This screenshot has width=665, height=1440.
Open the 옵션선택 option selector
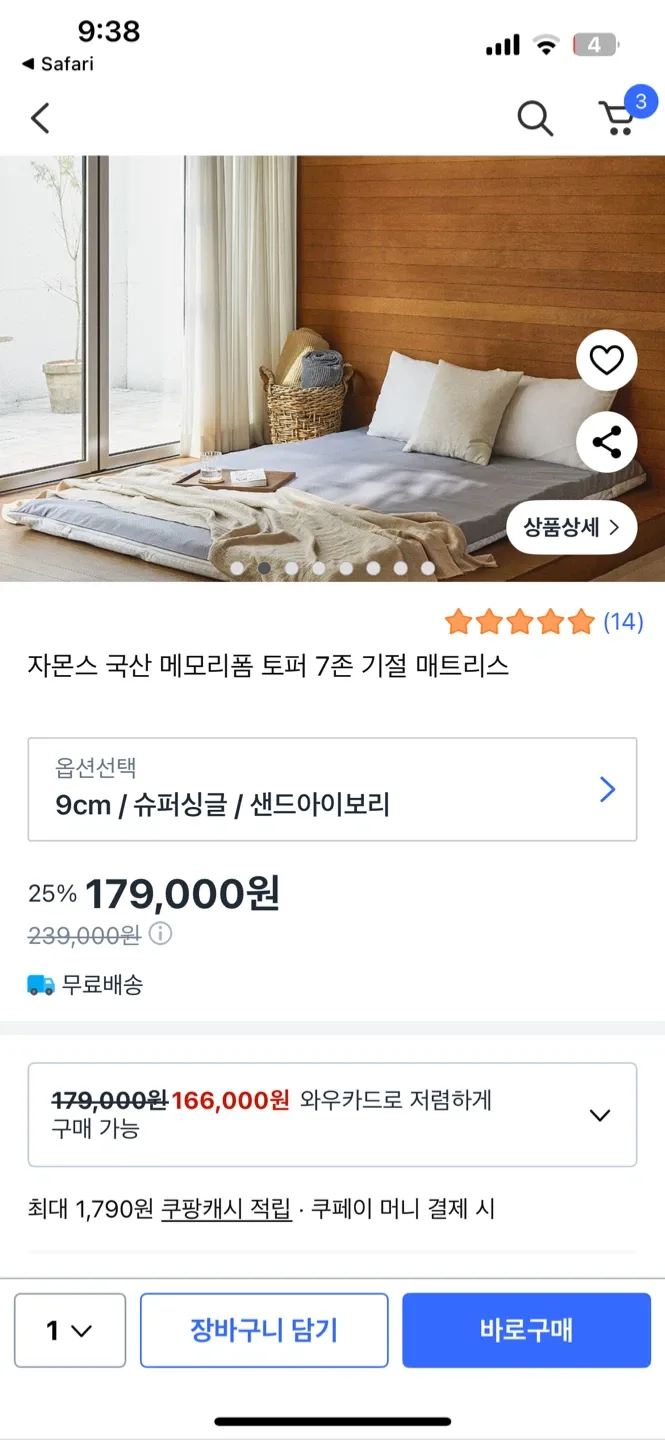(332, 789)
